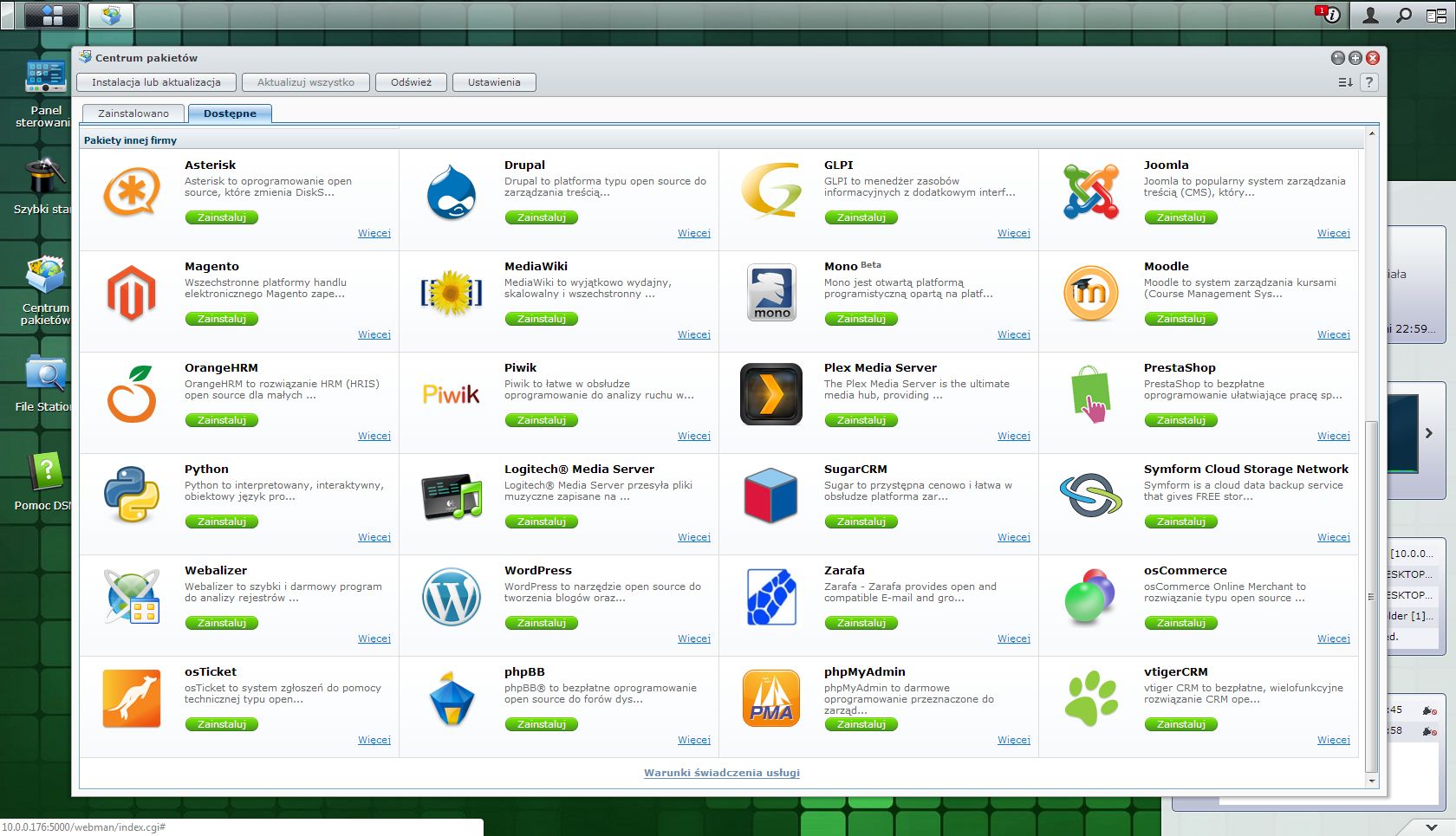Open the DSM main menu button
The image size is (1456, 836).
click(52, 15)
